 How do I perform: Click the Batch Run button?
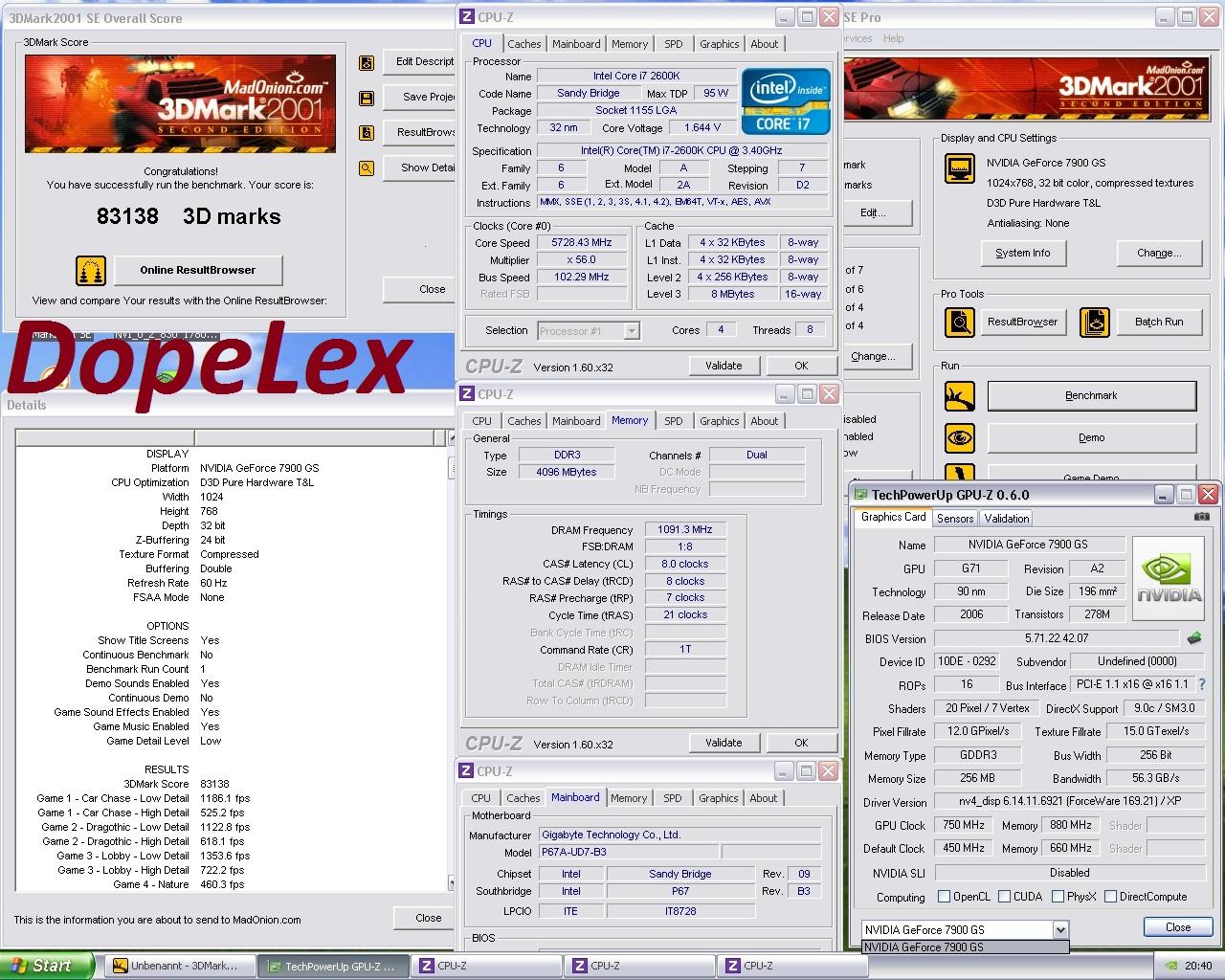[x=1159, y=322]
